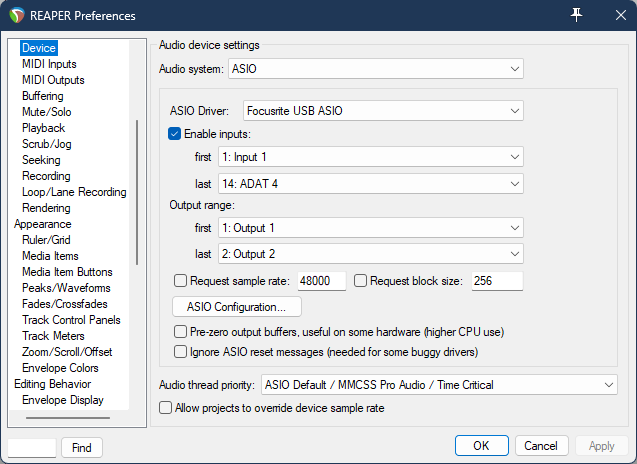Open the Buffering preferences page
The width and height of the screenshot is (637, 464).
[43, 96]
